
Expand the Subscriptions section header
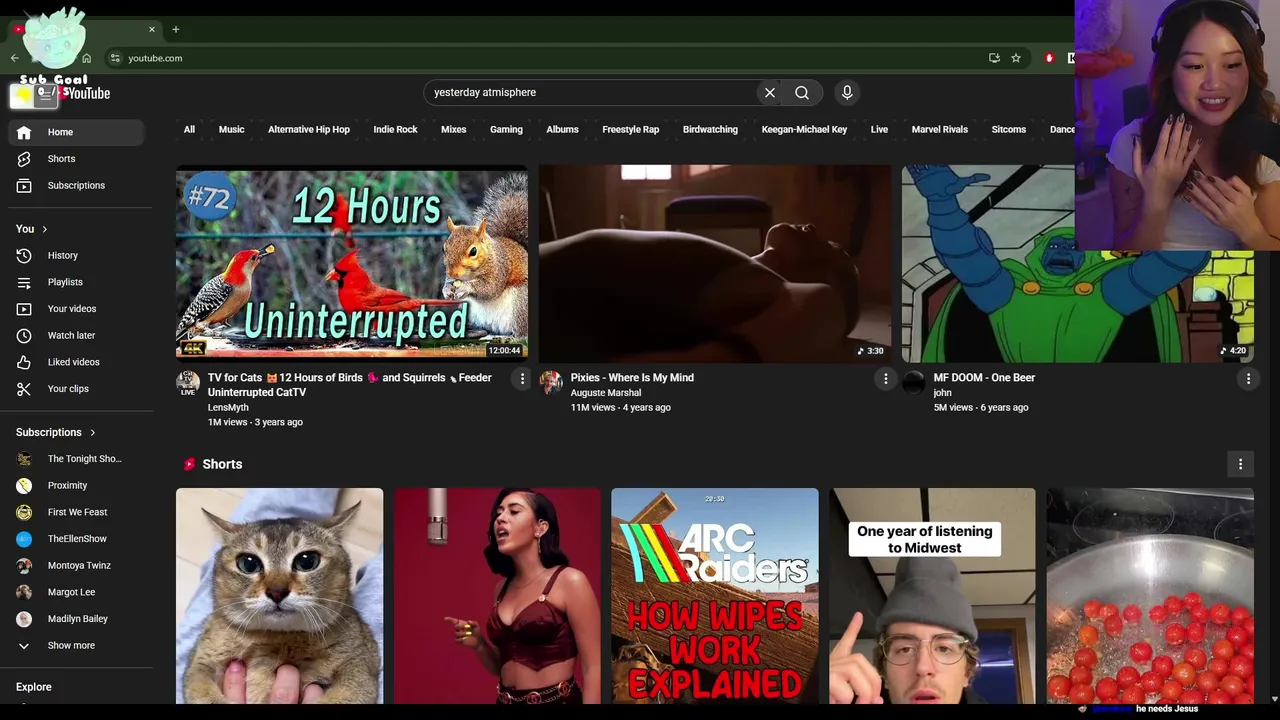pos(56,432)
